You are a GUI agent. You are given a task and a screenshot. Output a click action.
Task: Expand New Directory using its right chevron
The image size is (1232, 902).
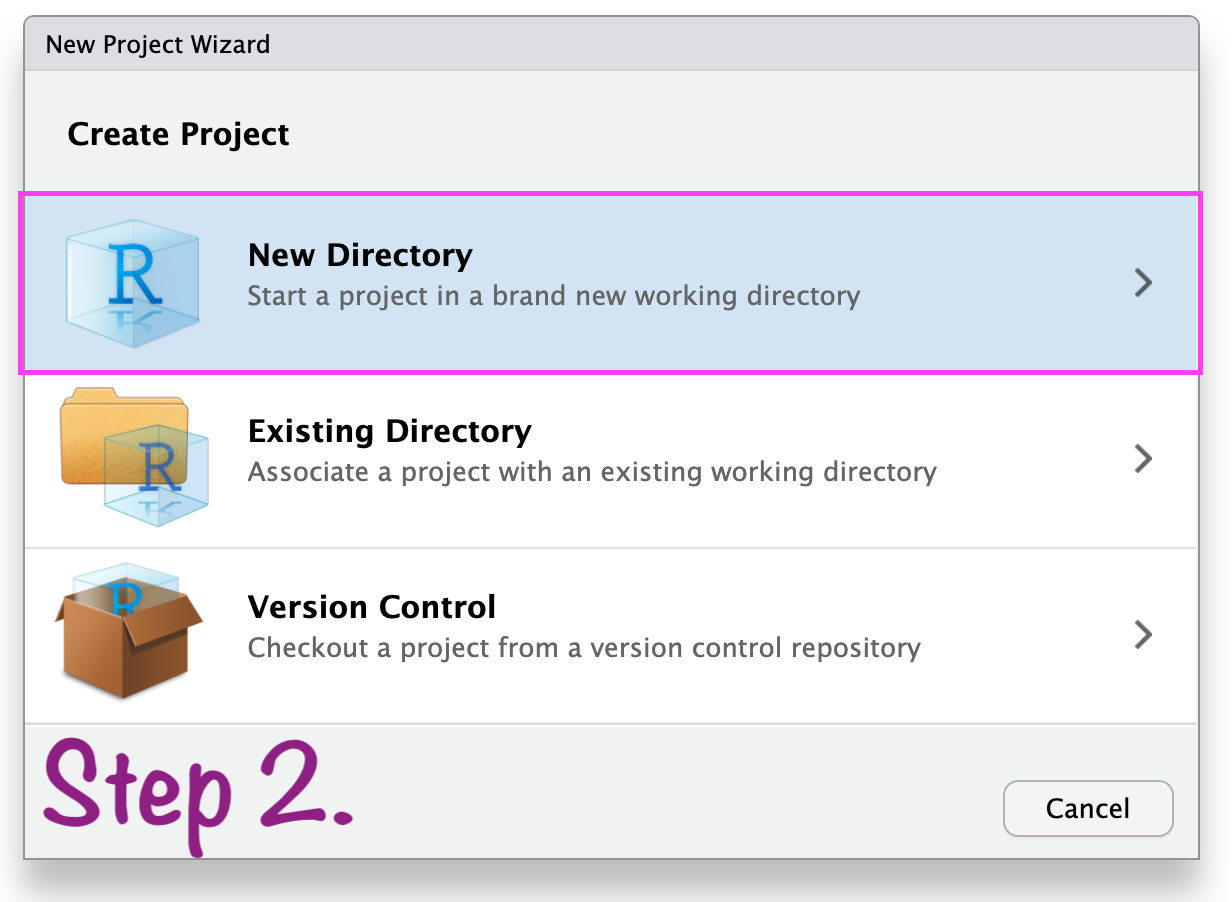tap(1143, 283)
